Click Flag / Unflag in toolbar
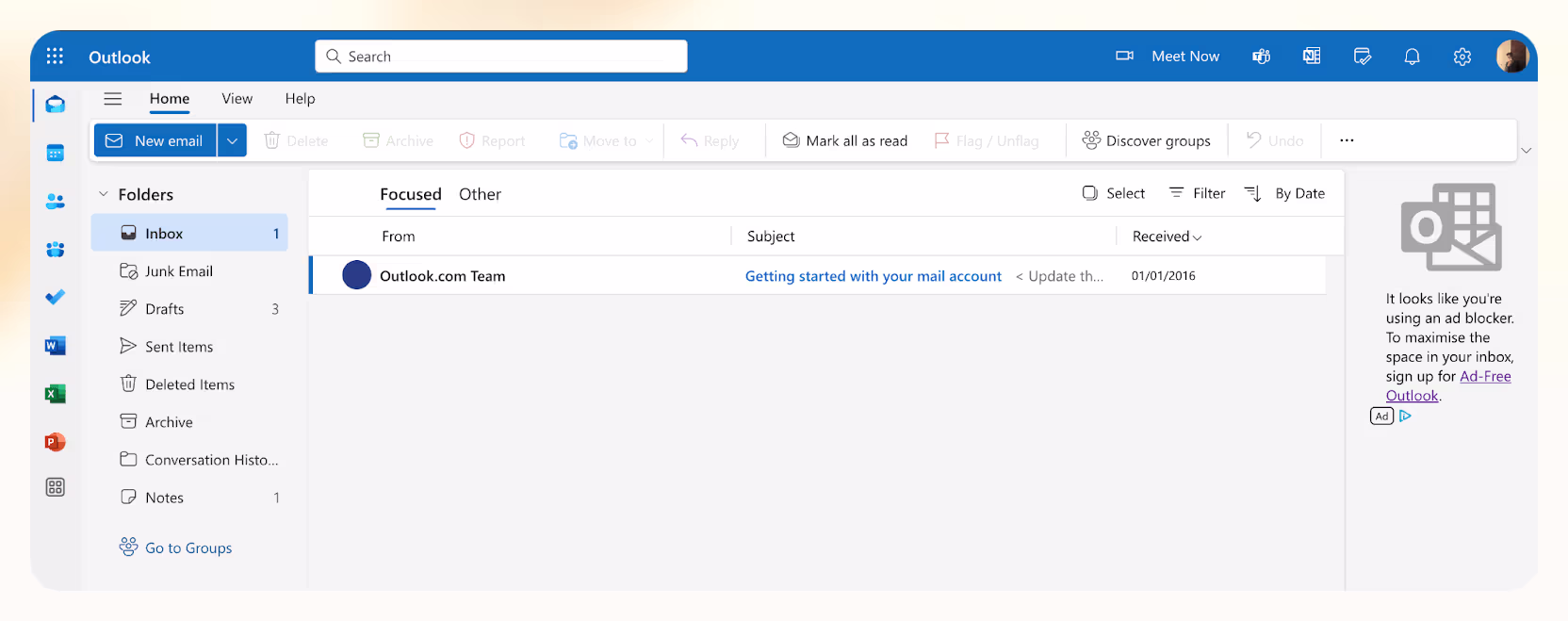 (987, 140)
